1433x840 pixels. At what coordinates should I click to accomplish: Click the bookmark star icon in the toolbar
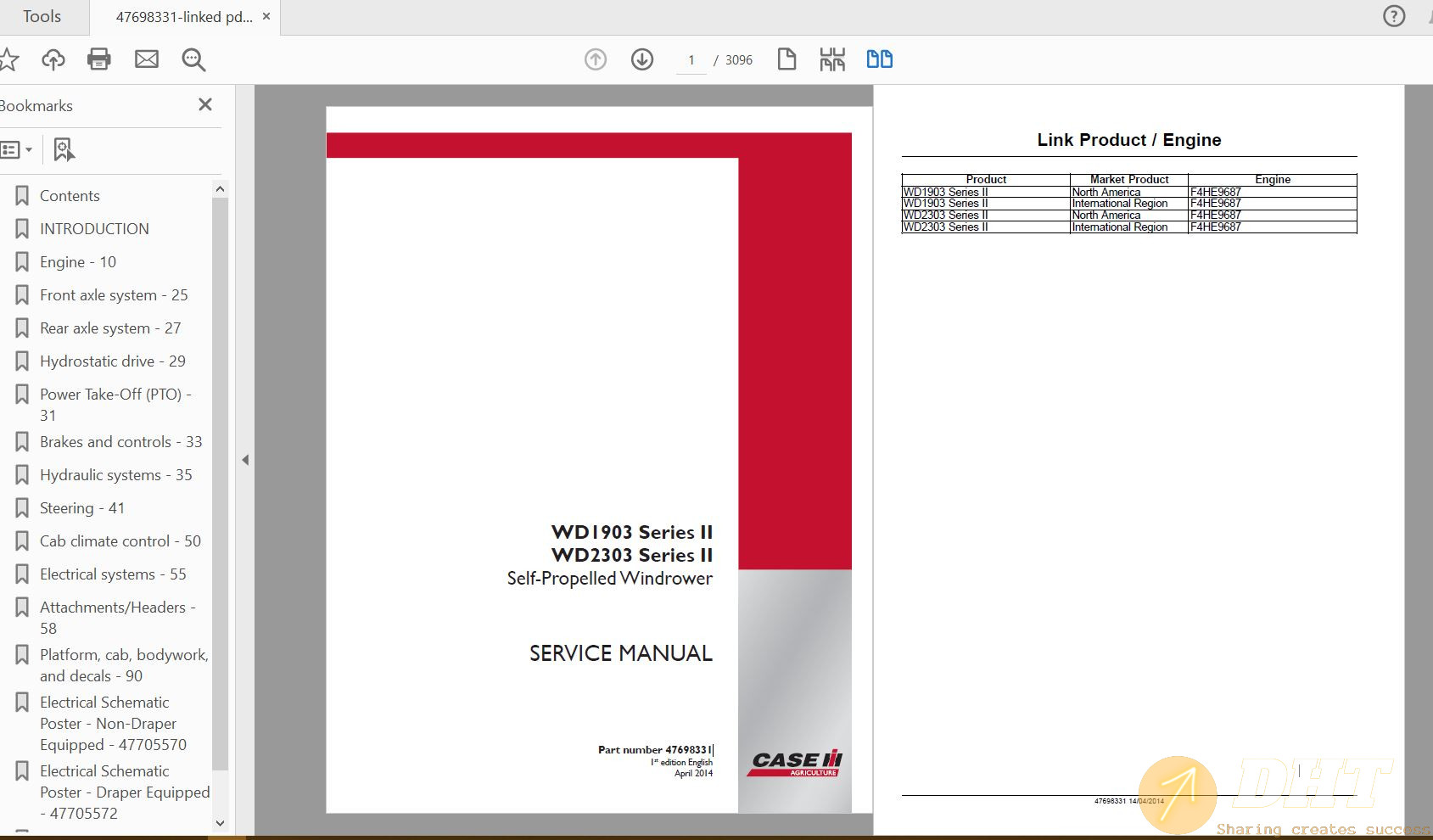(8, 59)
